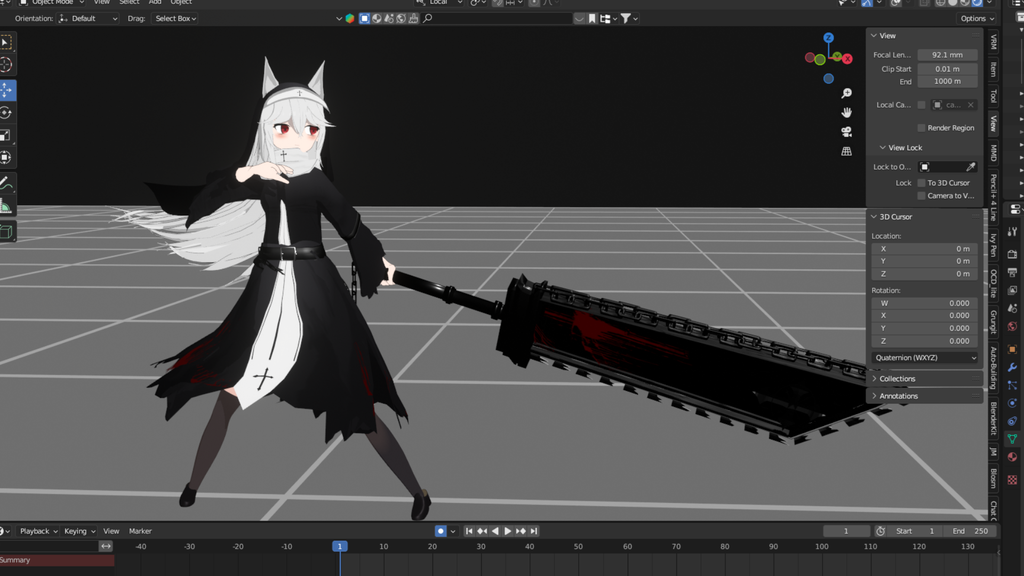The width and height of the screenshot is (1024, 576).
Task: Play animation in reverse
Action: (495, 531)
